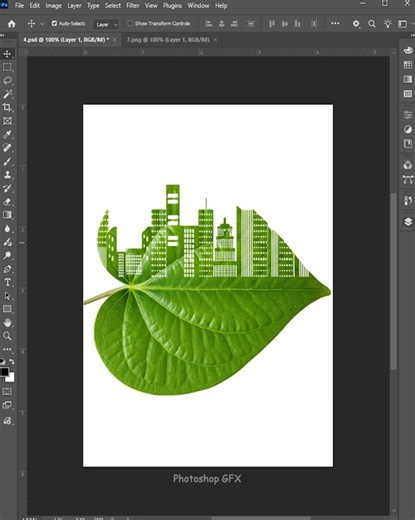Expand the Move tool preset picker arrow
The image size is (415, 520).
click(42, 24)
